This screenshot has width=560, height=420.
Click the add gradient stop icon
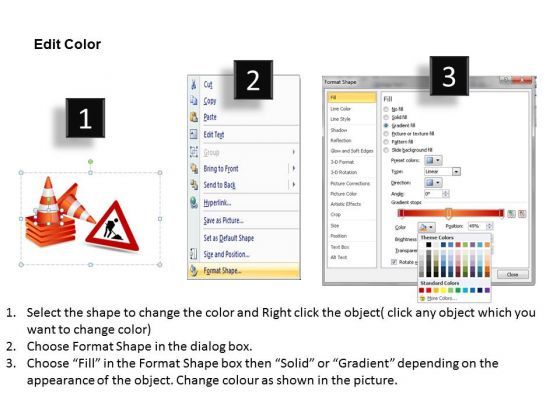tap(511, 214)
